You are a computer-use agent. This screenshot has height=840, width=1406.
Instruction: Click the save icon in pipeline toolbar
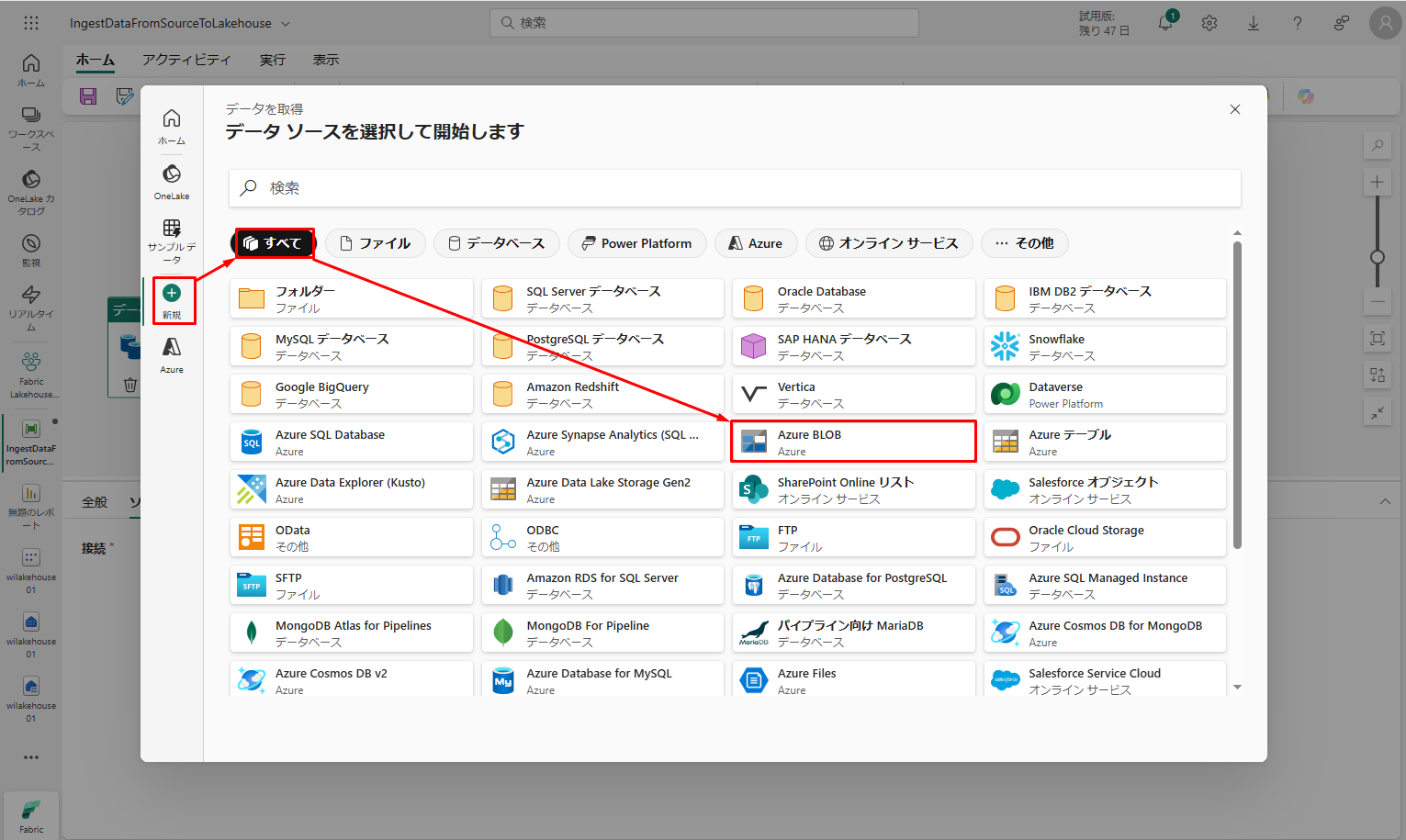(88, 96)
